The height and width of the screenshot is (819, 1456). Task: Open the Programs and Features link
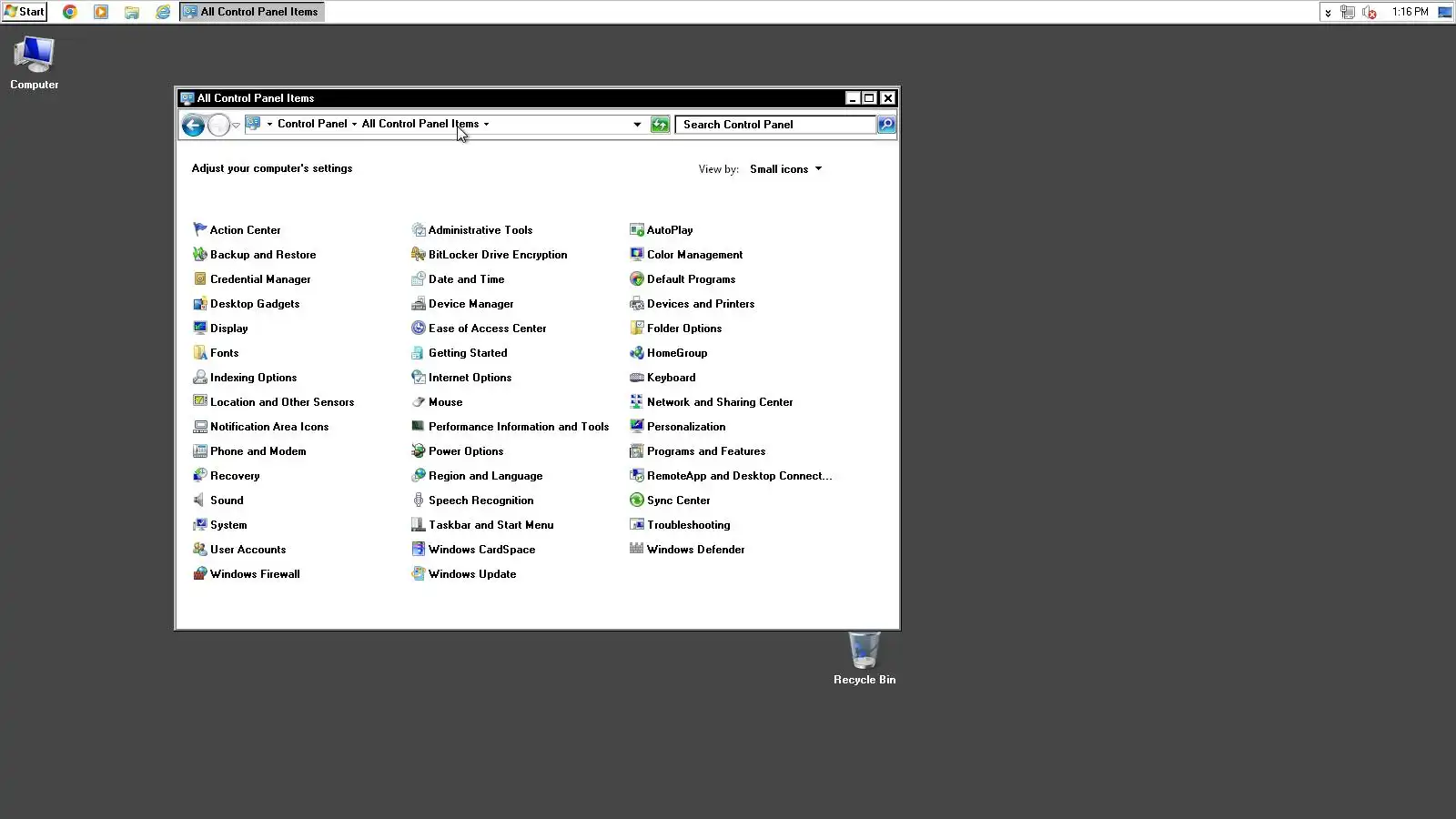[x=706, y=450]
